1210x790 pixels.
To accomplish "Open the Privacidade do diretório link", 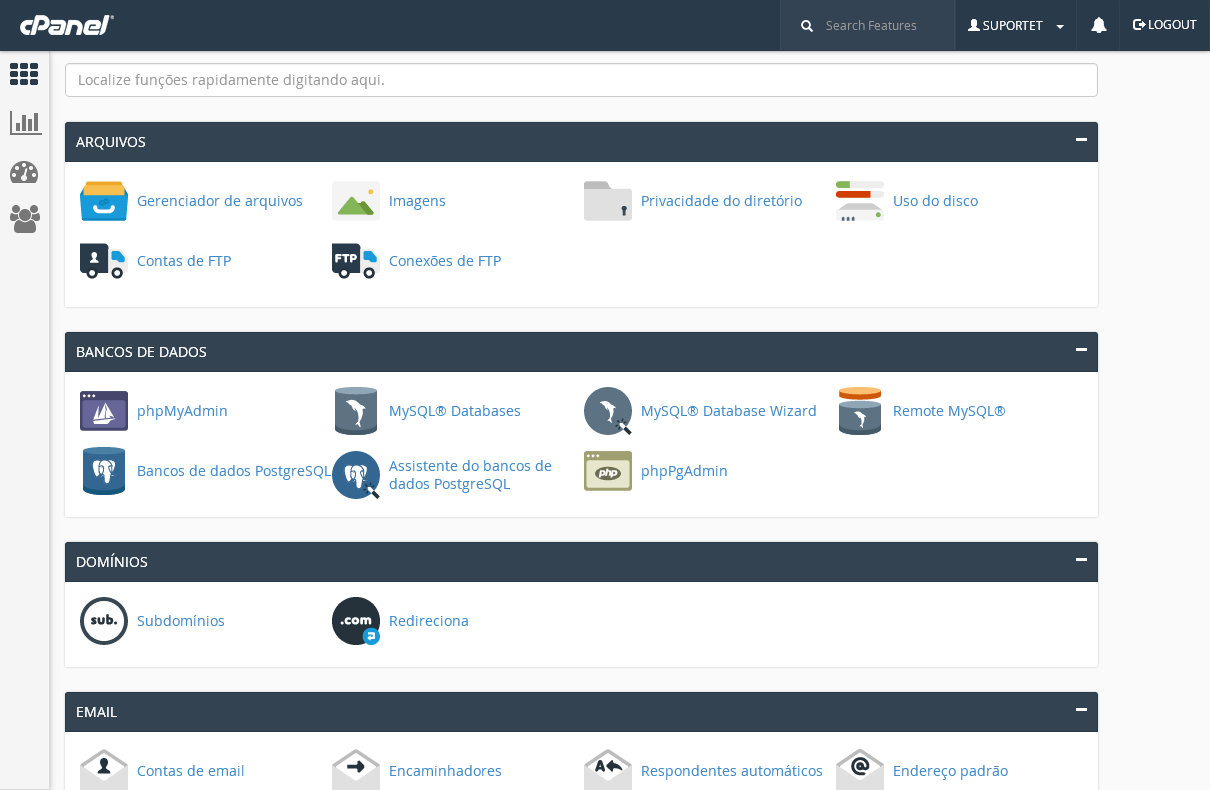I will pos(721,201).
